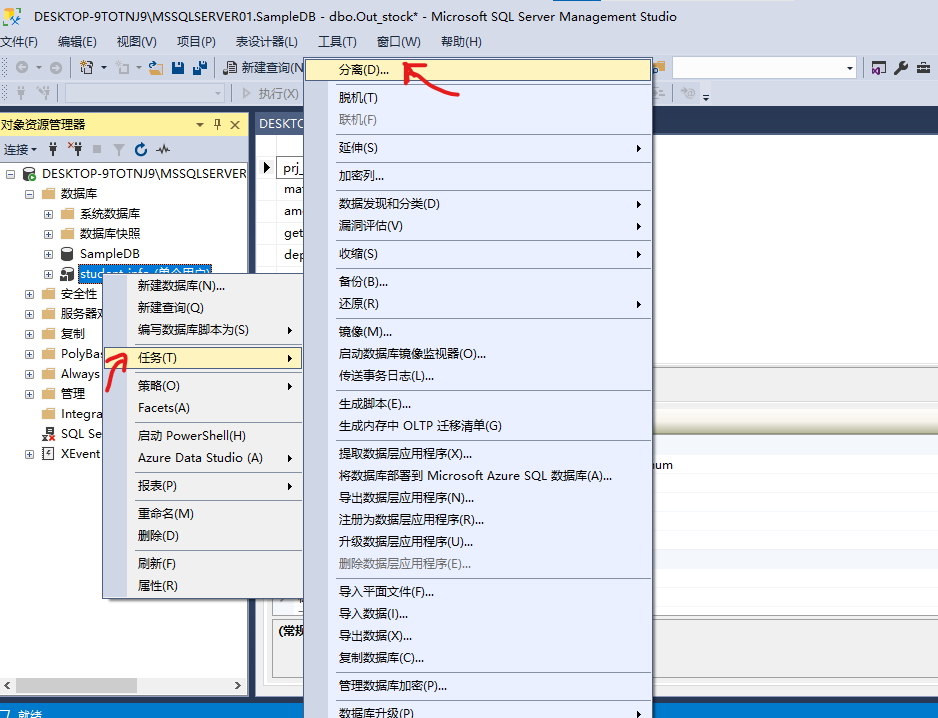Viewport: 938px width, 718px height.
Task: Open the toolbar search combo box dropdown
Action: coord(849,68)
